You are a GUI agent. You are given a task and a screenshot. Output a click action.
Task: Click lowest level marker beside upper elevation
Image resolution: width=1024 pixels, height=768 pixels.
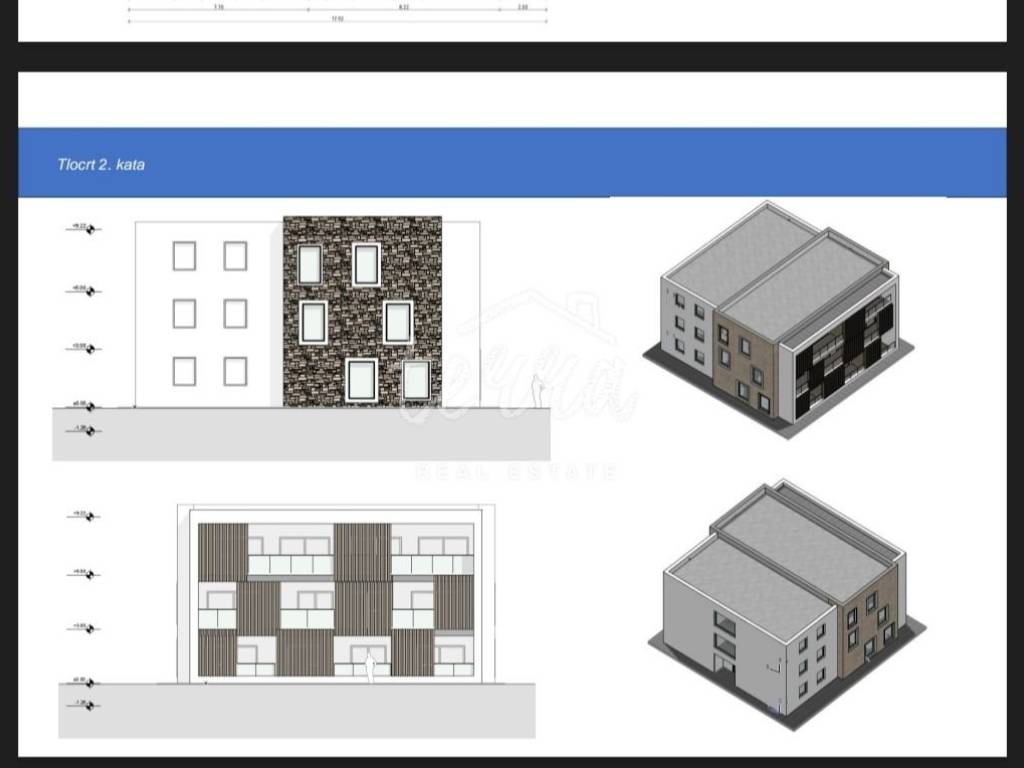point(84,431)
